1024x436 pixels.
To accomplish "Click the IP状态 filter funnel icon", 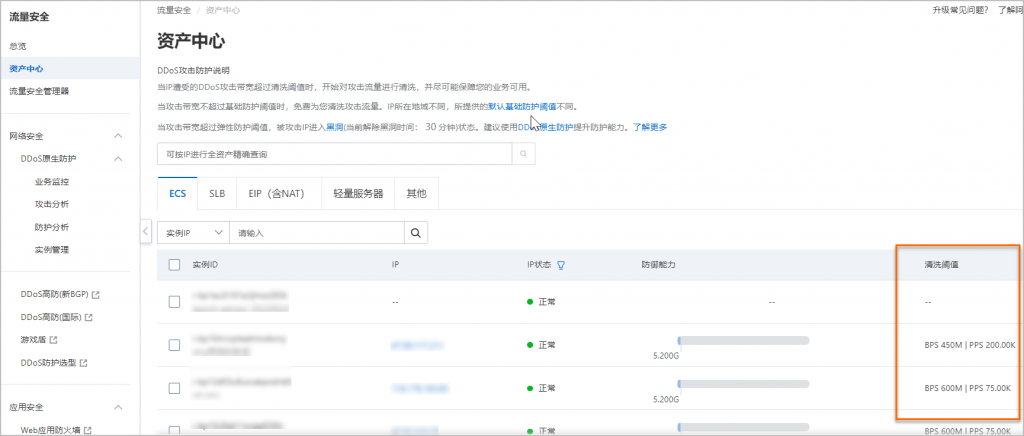I will [x=561, y=265].
